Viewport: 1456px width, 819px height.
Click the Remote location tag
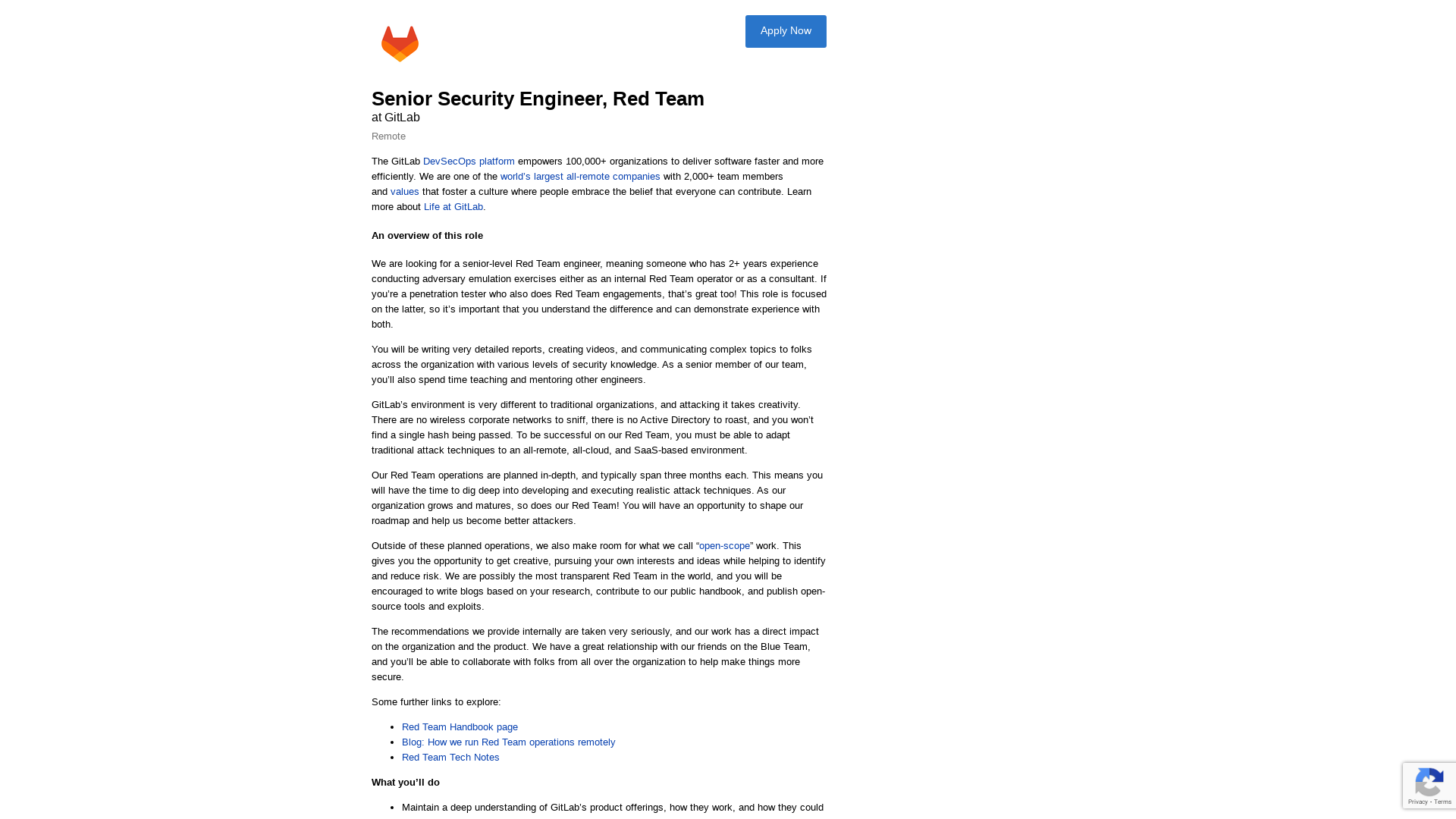pyautogui.click(x=388, y=135)
